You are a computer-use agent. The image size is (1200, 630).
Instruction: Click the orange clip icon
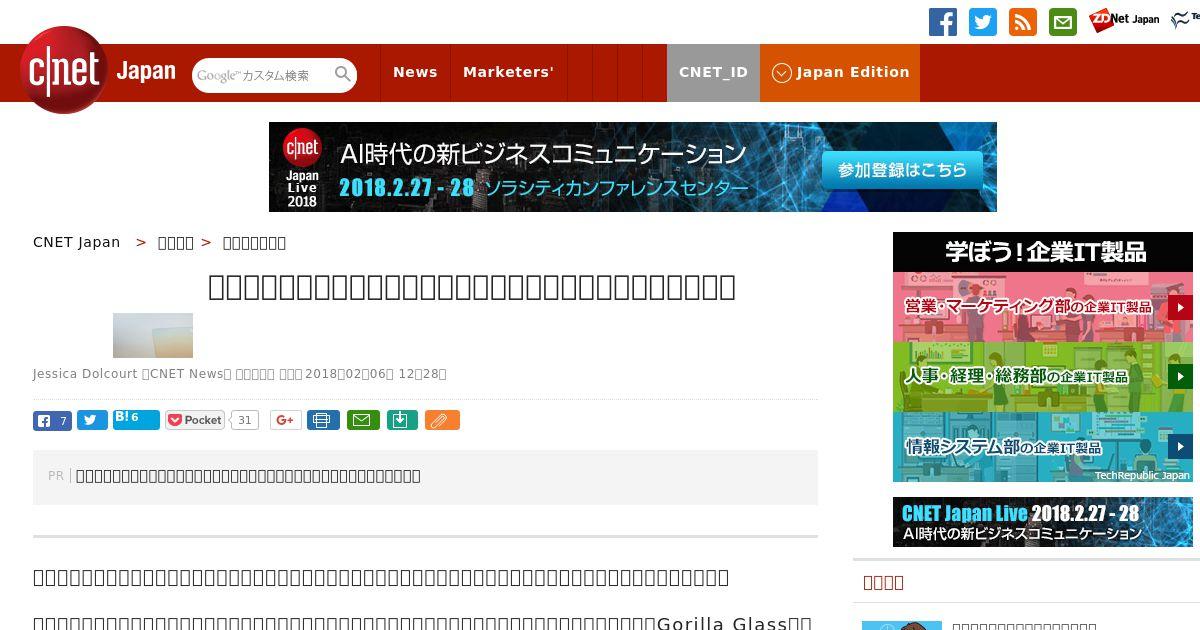pyautogui.click(x=442, y=421)
